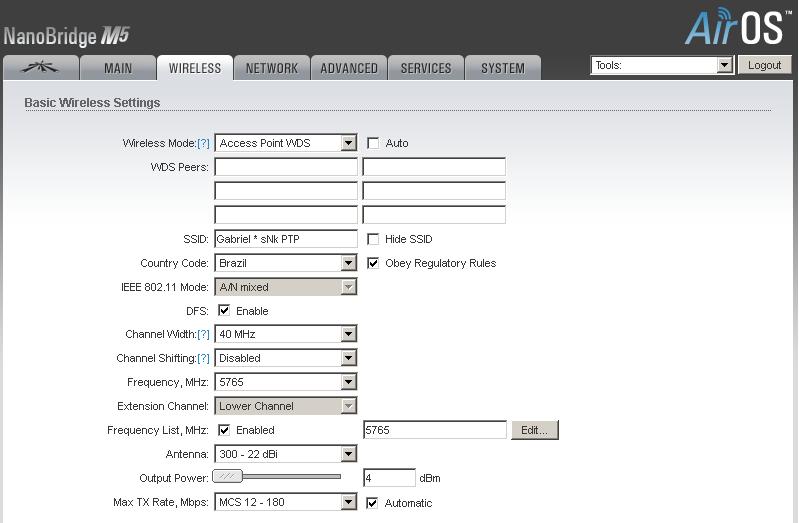
Task: Expand the Channel Width dropdown
Action: [285, 334]
